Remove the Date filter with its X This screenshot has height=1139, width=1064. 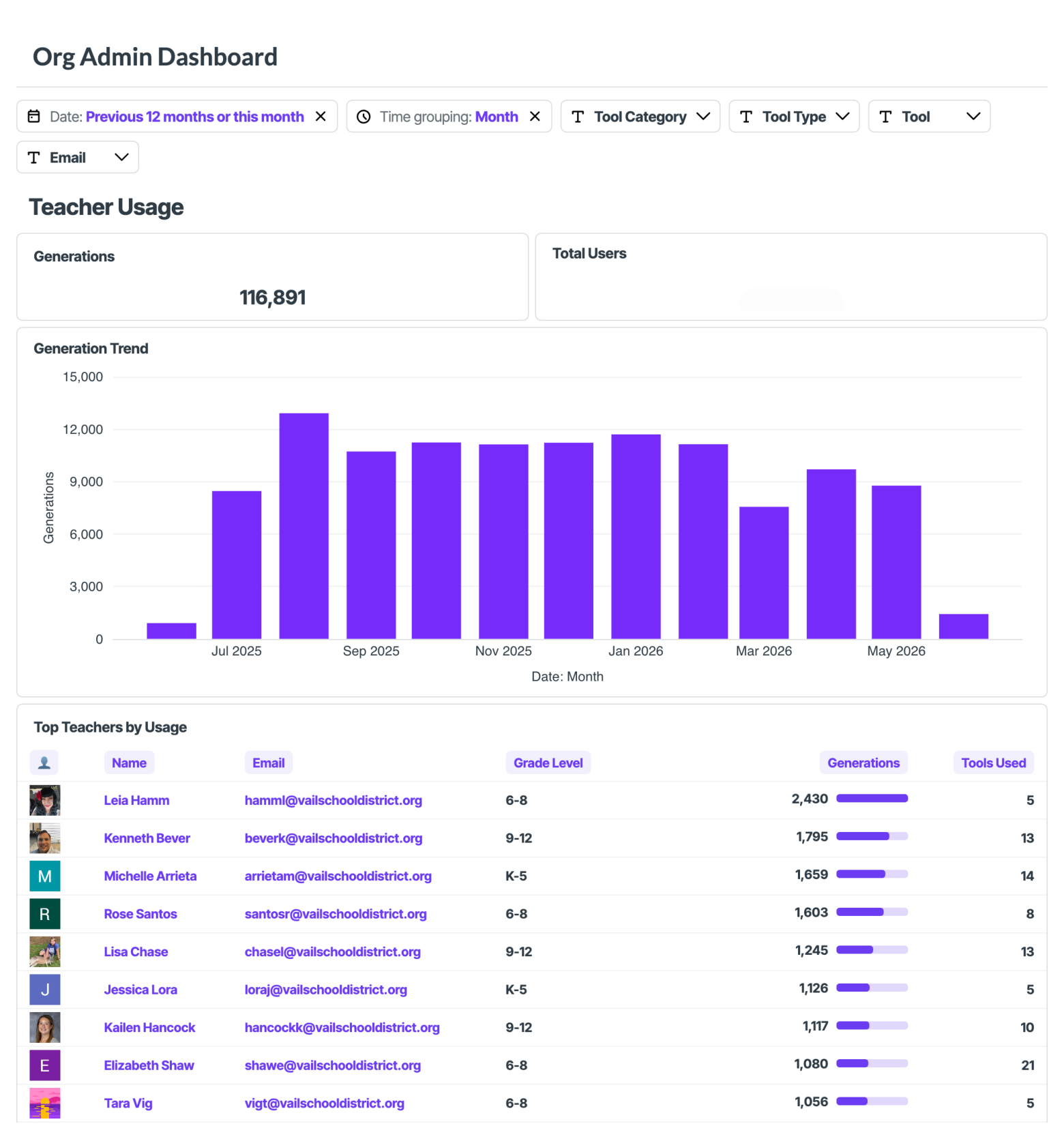321,117
